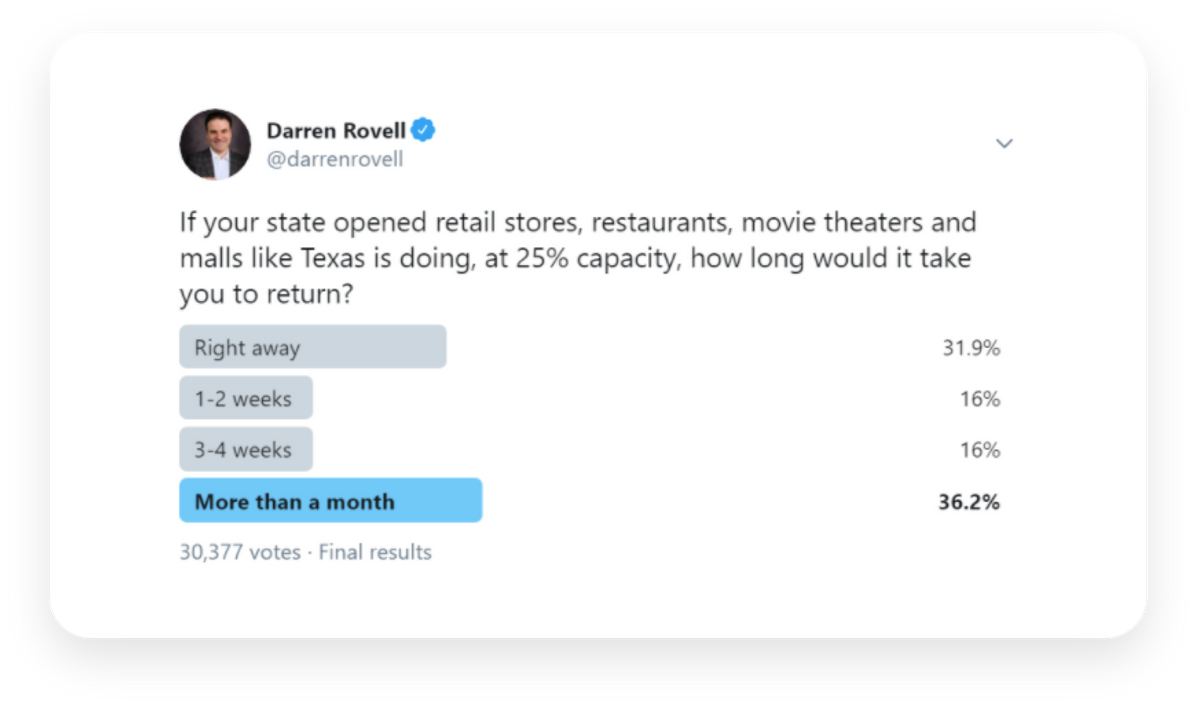Viewport: 1200px width, 708px height.
Task: Click Darren Rovell's profile photo
Action: click(x=215, y=144)
